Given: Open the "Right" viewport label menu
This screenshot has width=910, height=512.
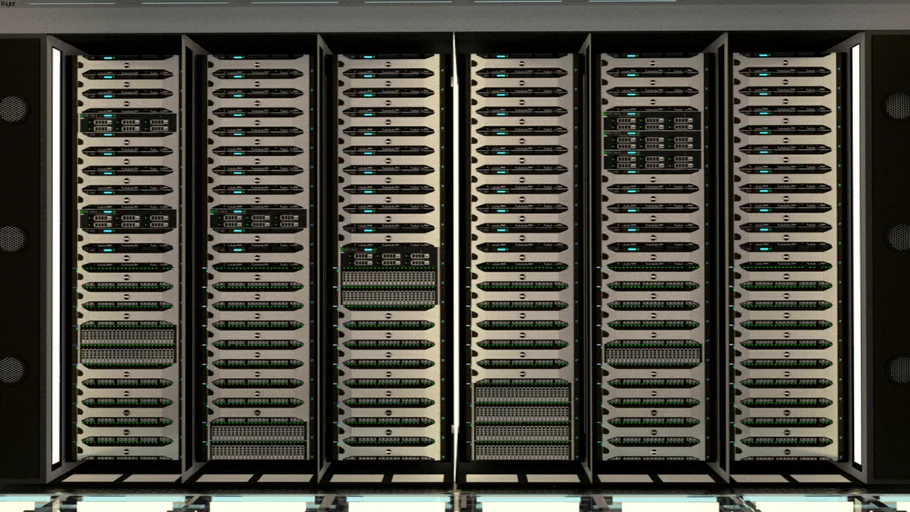Looking at the screenshot, I should (8, 4).
